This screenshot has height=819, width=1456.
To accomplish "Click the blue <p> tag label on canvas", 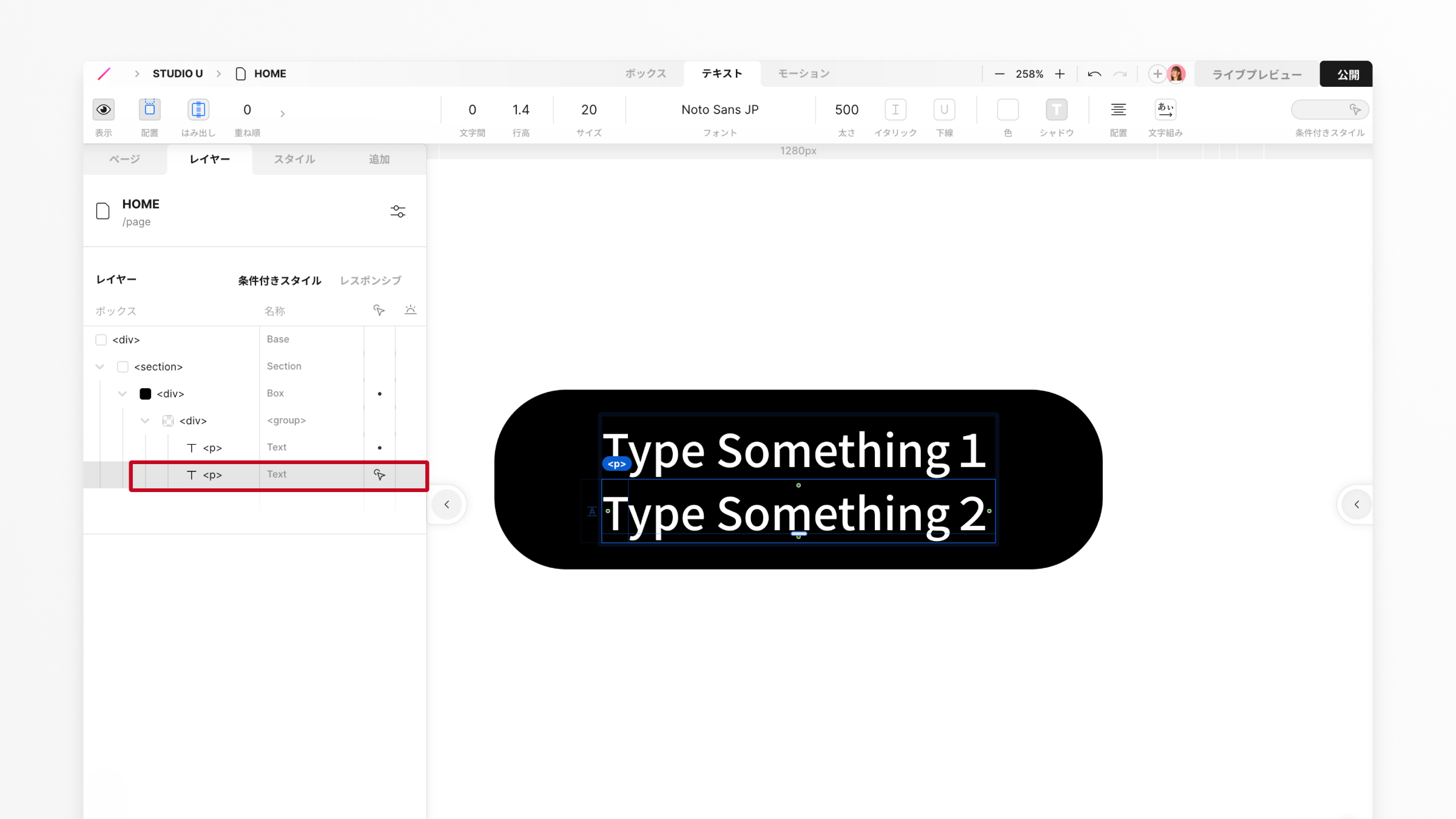I will point(616,464).
